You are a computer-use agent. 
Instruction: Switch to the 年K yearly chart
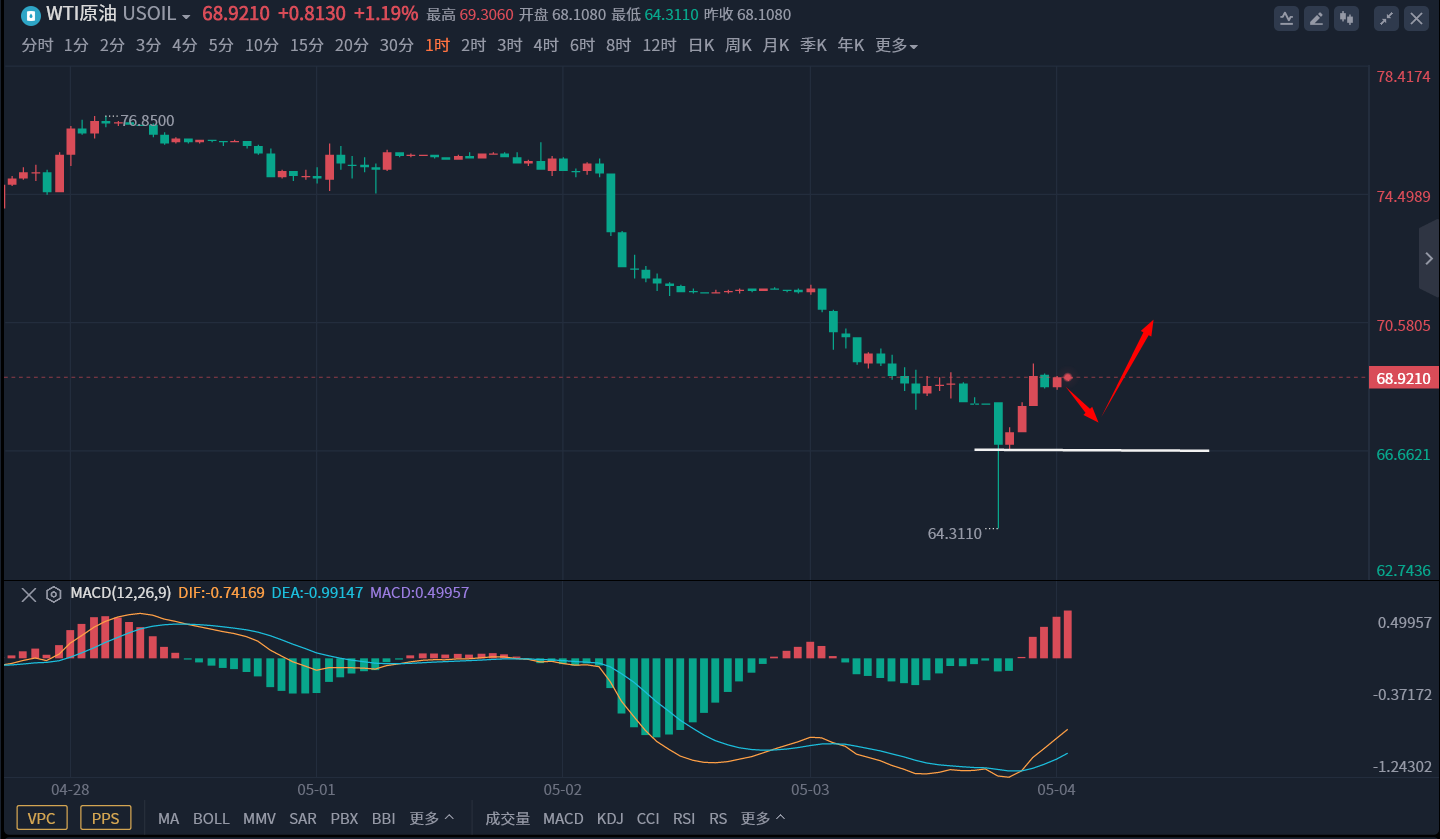[851, 45]
